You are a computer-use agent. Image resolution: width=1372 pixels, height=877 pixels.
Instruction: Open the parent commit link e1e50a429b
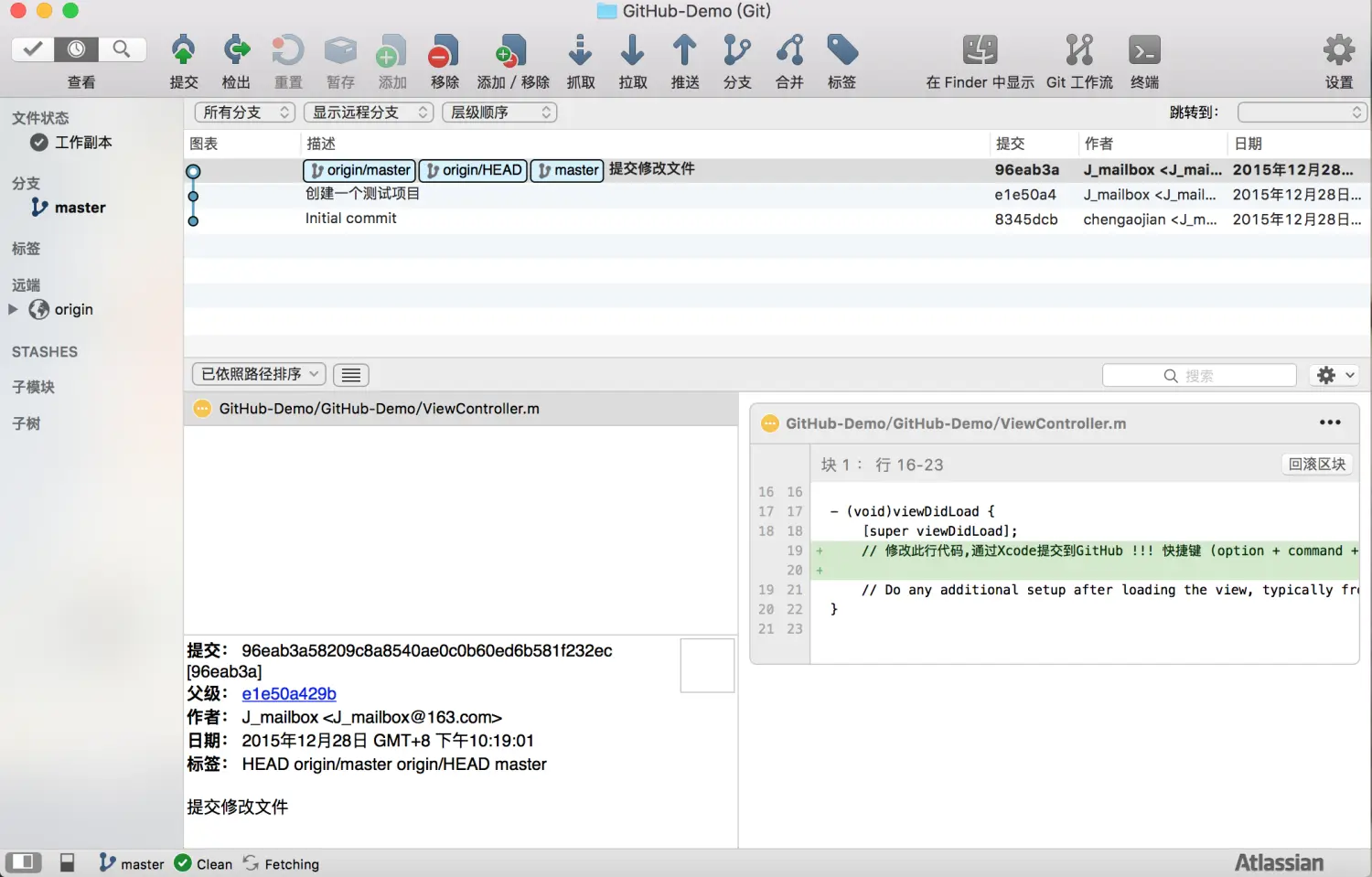(289, 693)
